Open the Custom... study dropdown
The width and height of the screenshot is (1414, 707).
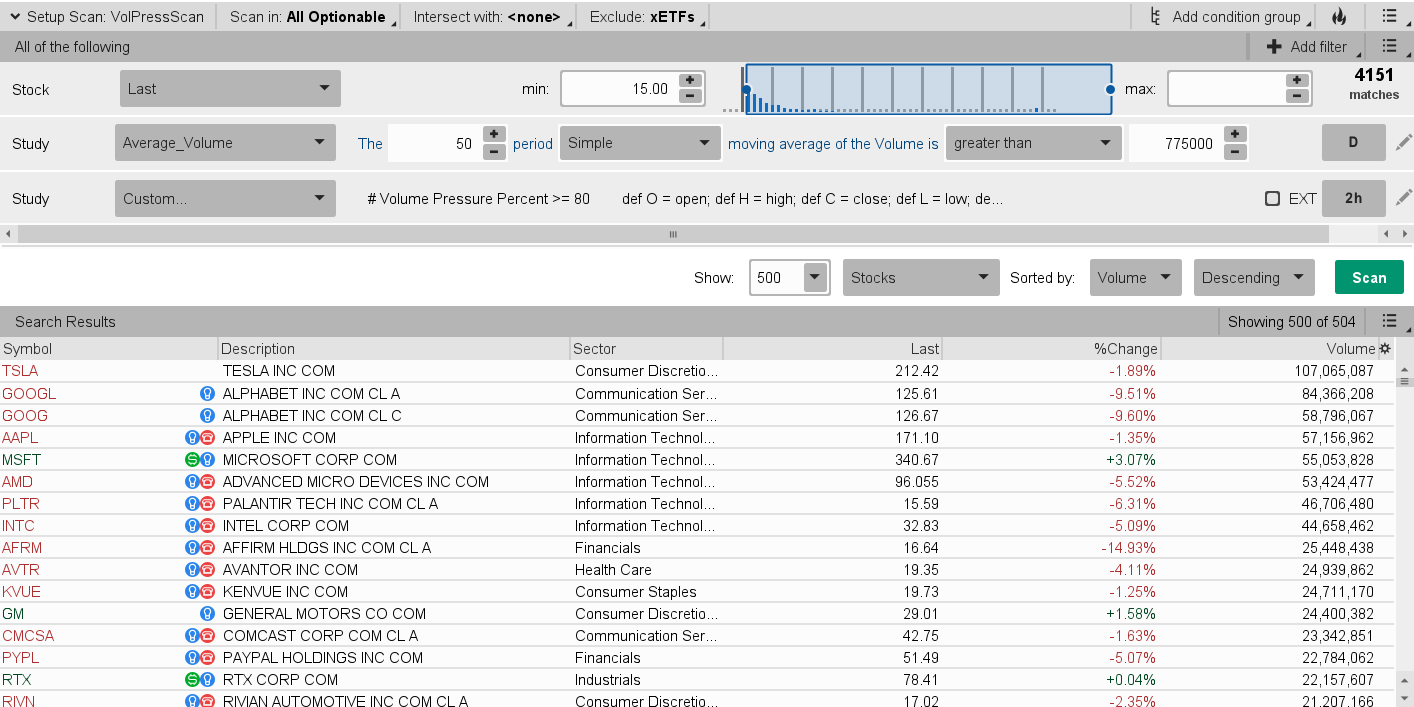[225, 198]
